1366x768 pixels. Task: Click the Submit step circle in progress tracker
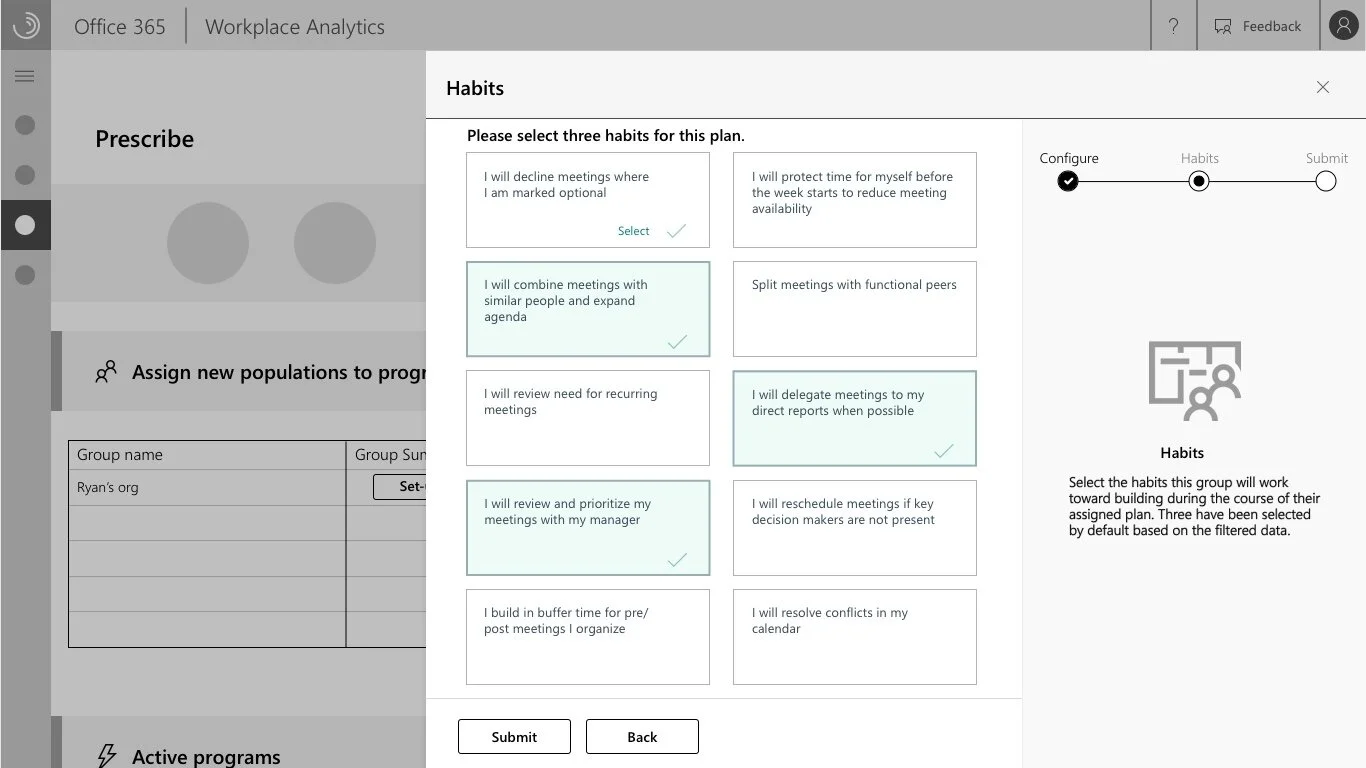coord(1326,181)
